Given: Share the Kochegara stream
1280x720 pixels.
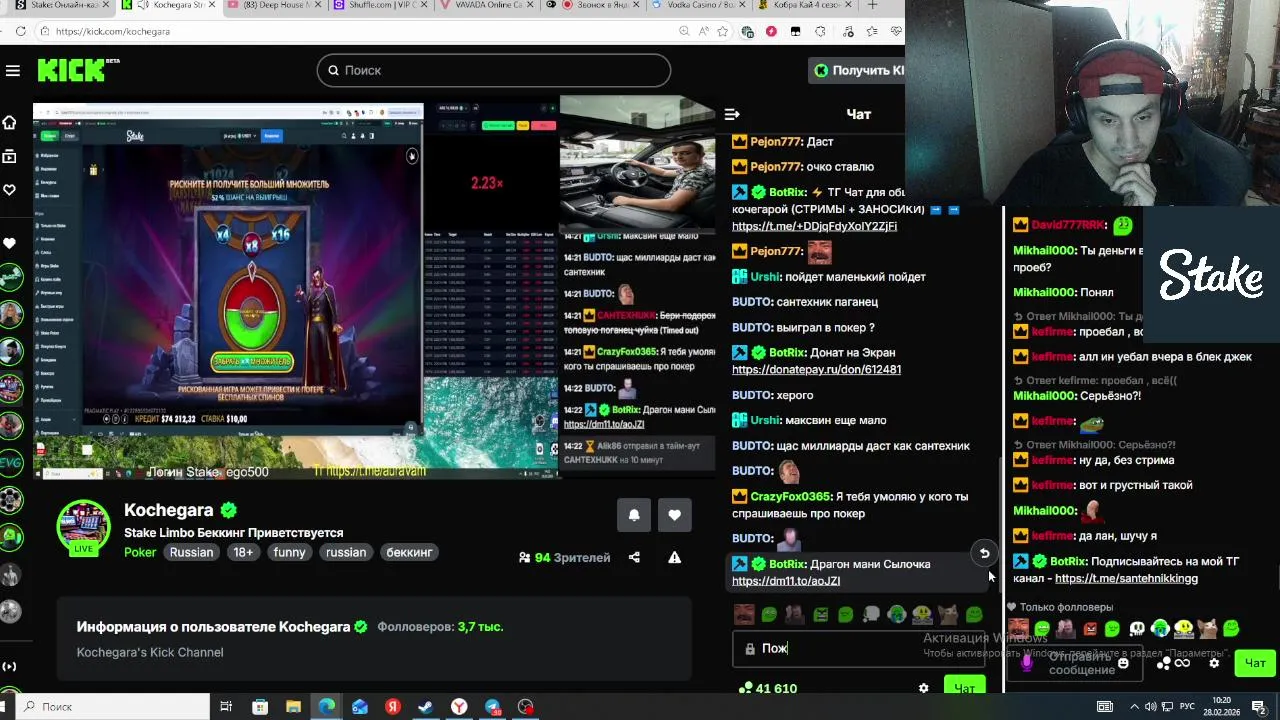Looking at the screenshot, I should click(x=634, y=557).
